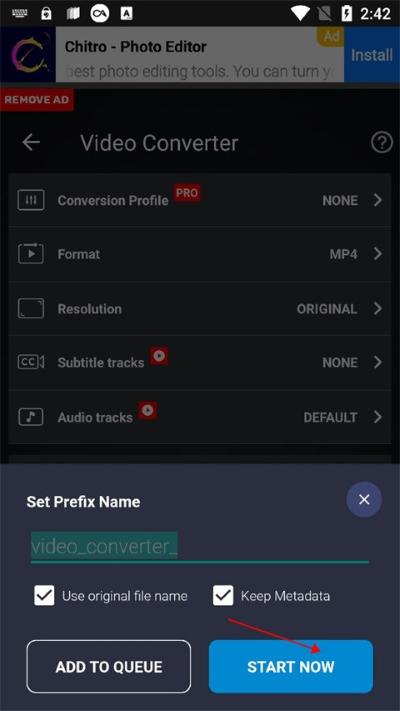Viewport: 400px width, 711px height.
Task: Uncheck the Keep Metadata checkbox
Action: [223, 595]
